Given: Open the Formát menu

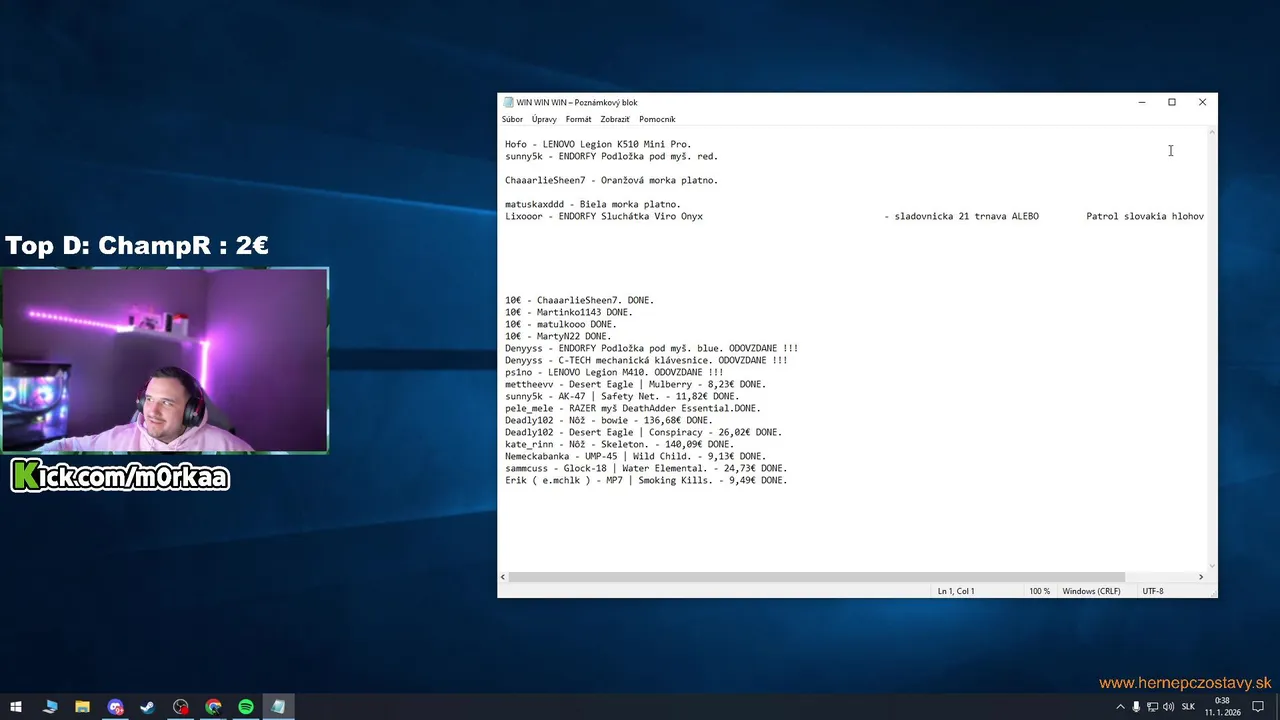Looking at the screenshot, I should coord(578,119).
